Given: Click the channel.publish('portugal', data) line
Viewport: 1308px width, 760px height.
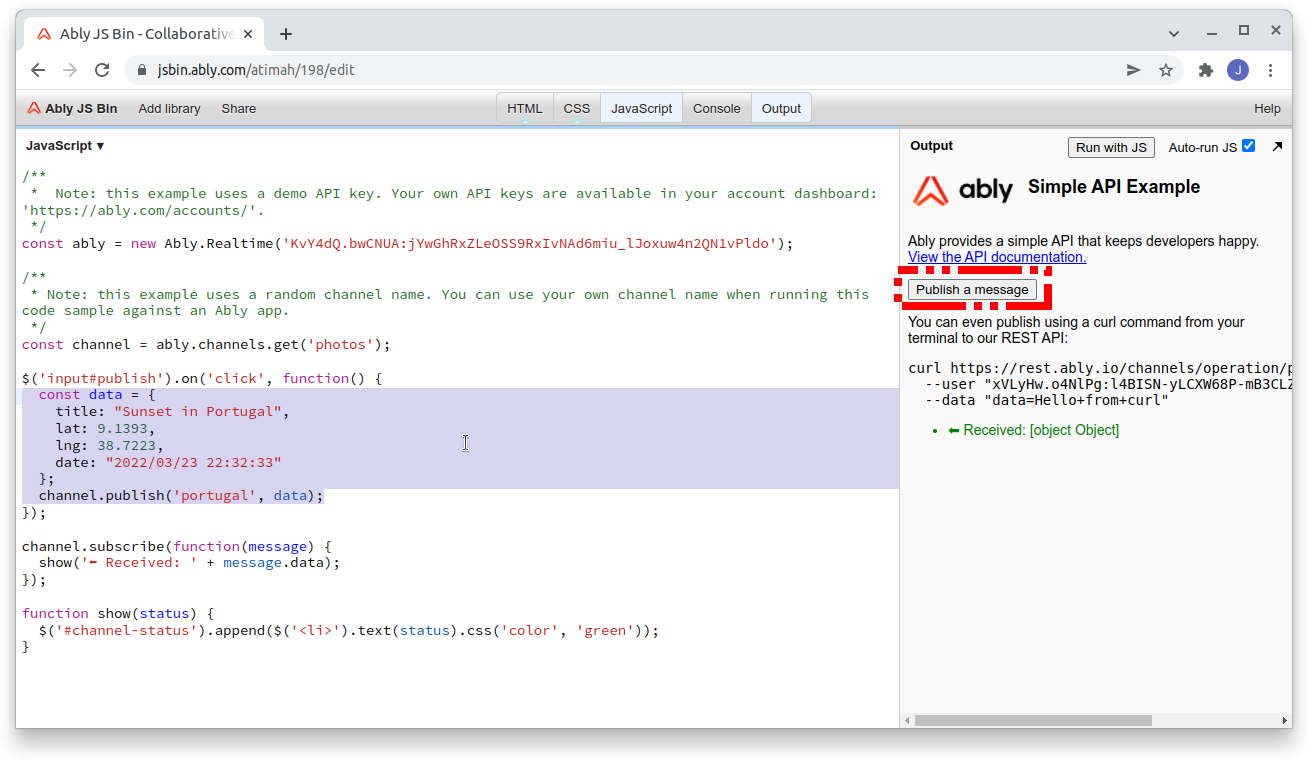Looking at the screenshot, I should tap(181, 496).
